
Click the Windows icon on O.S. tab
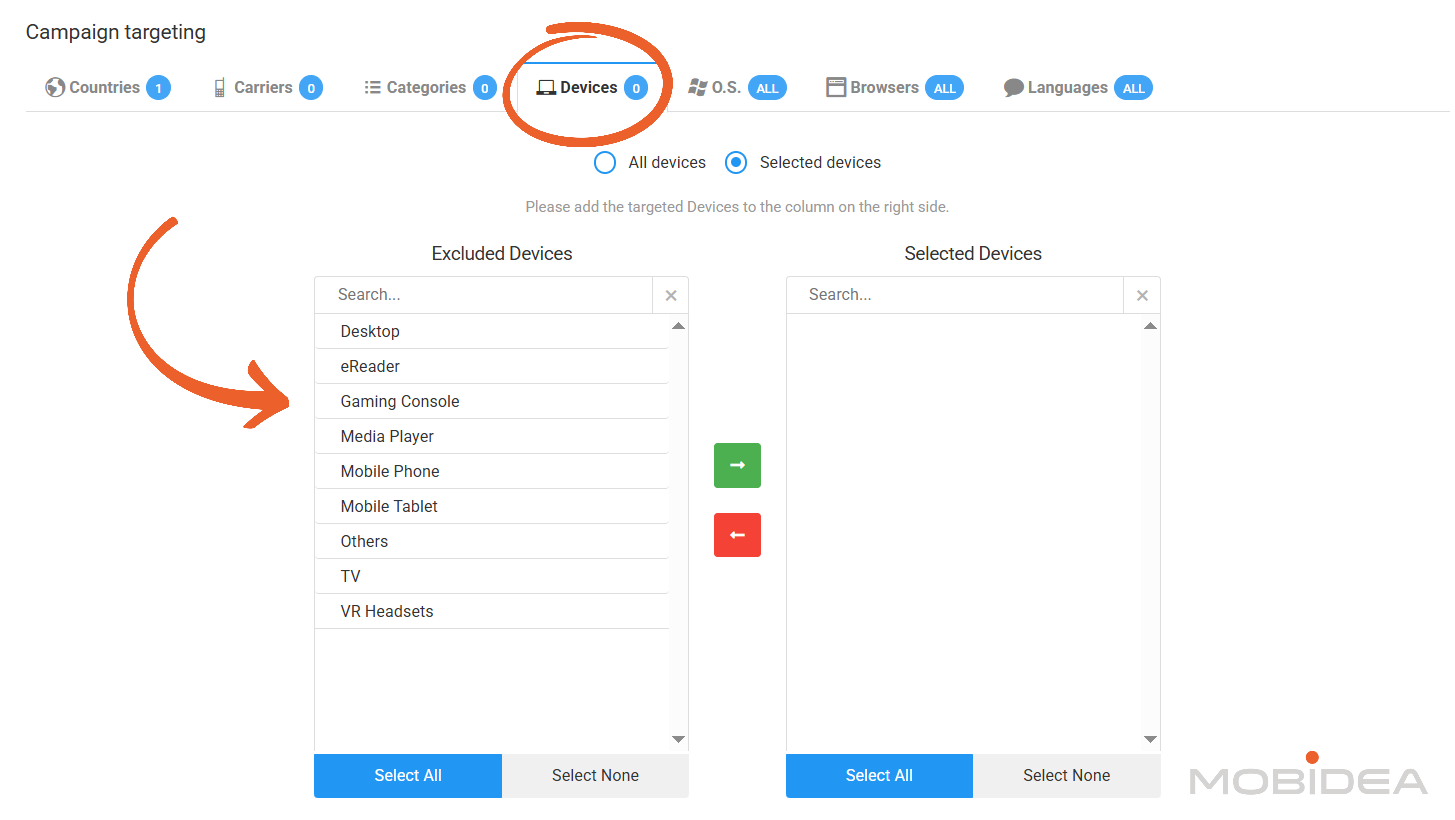698,87
